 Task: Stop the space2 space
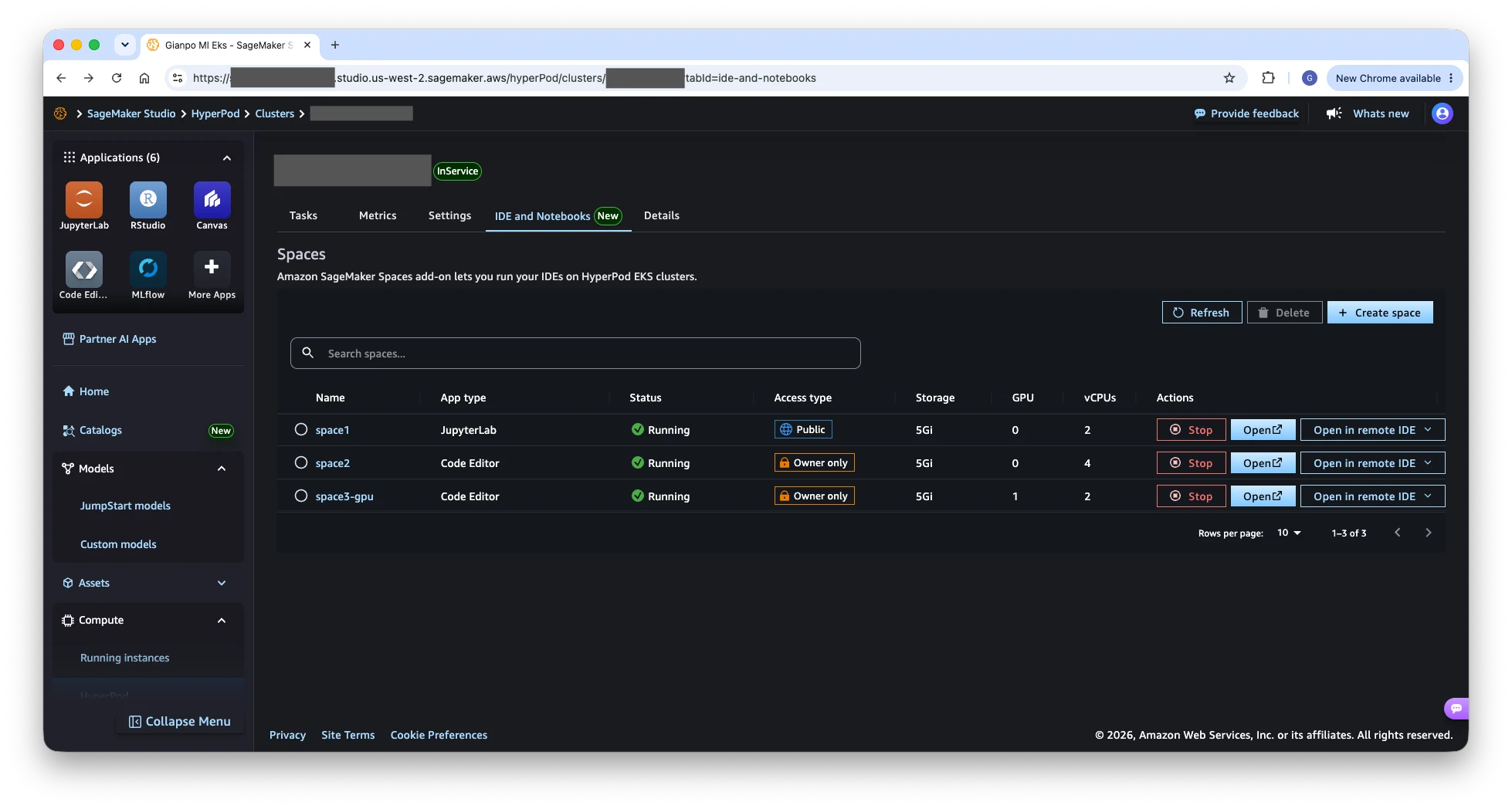click(x=1191, y=463)
